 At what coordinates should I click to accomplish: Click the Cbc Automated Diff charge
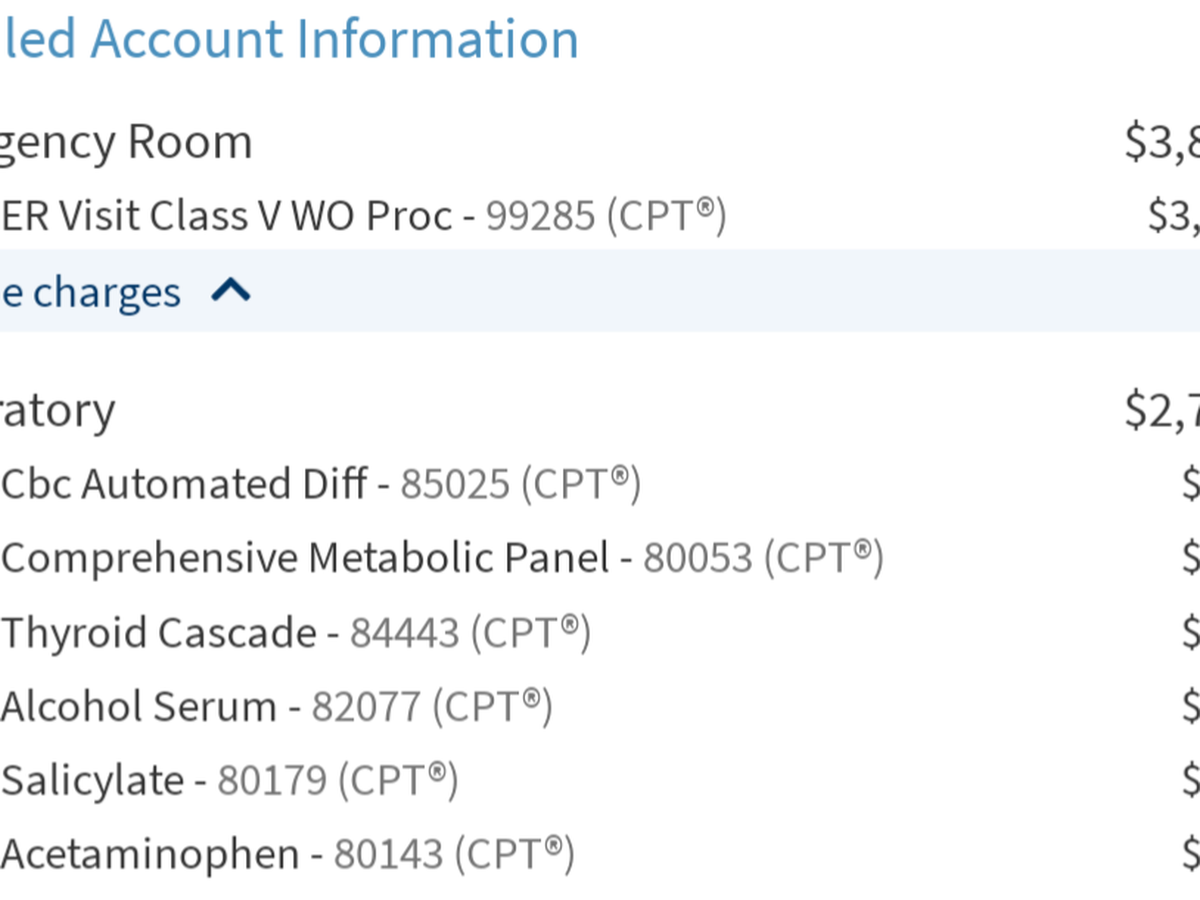184,484
